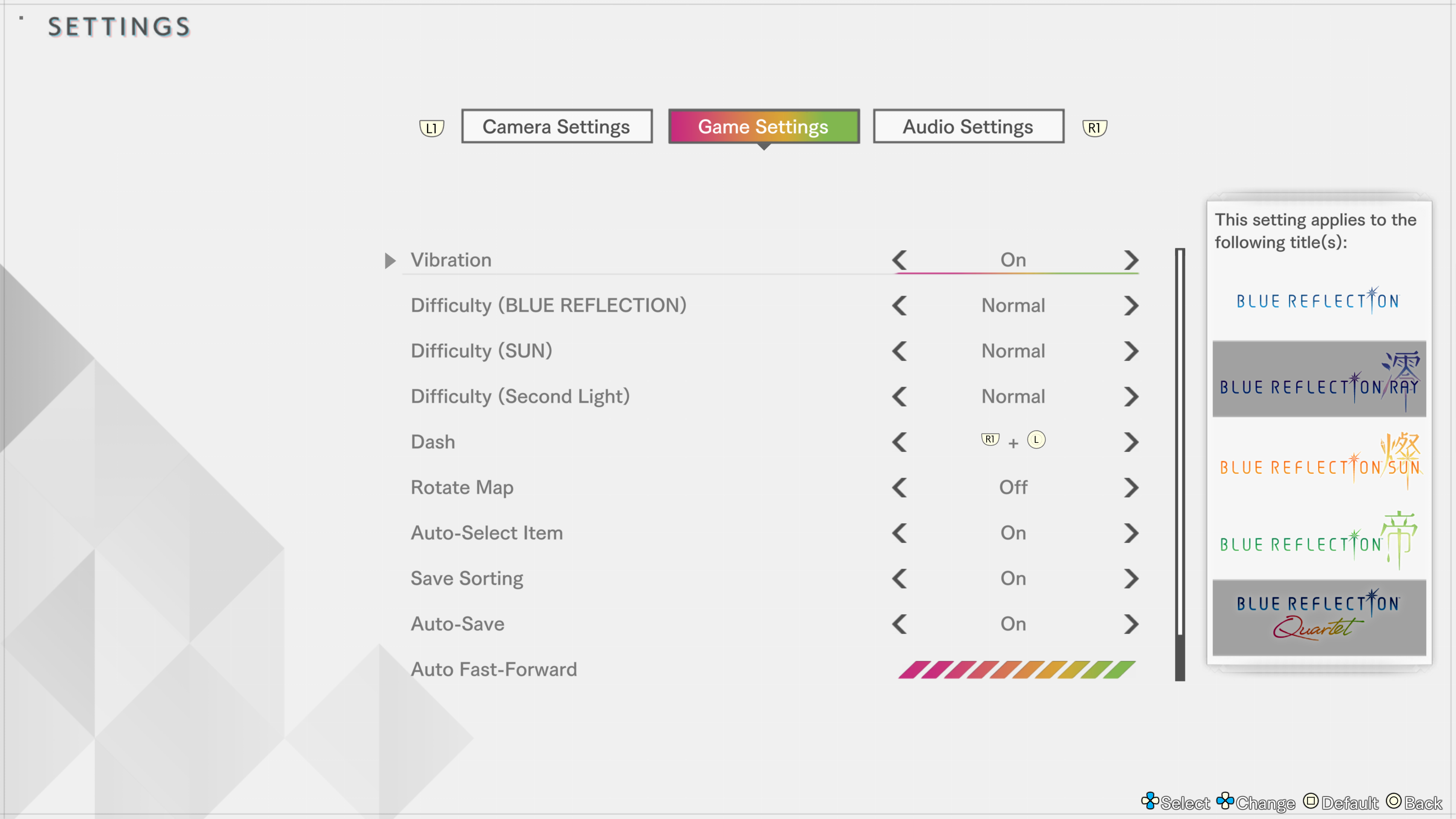1456x819 pixels.
Task: Adjust the Auto Fast-Forward striped slider
Action: (x=1016, y=670)
